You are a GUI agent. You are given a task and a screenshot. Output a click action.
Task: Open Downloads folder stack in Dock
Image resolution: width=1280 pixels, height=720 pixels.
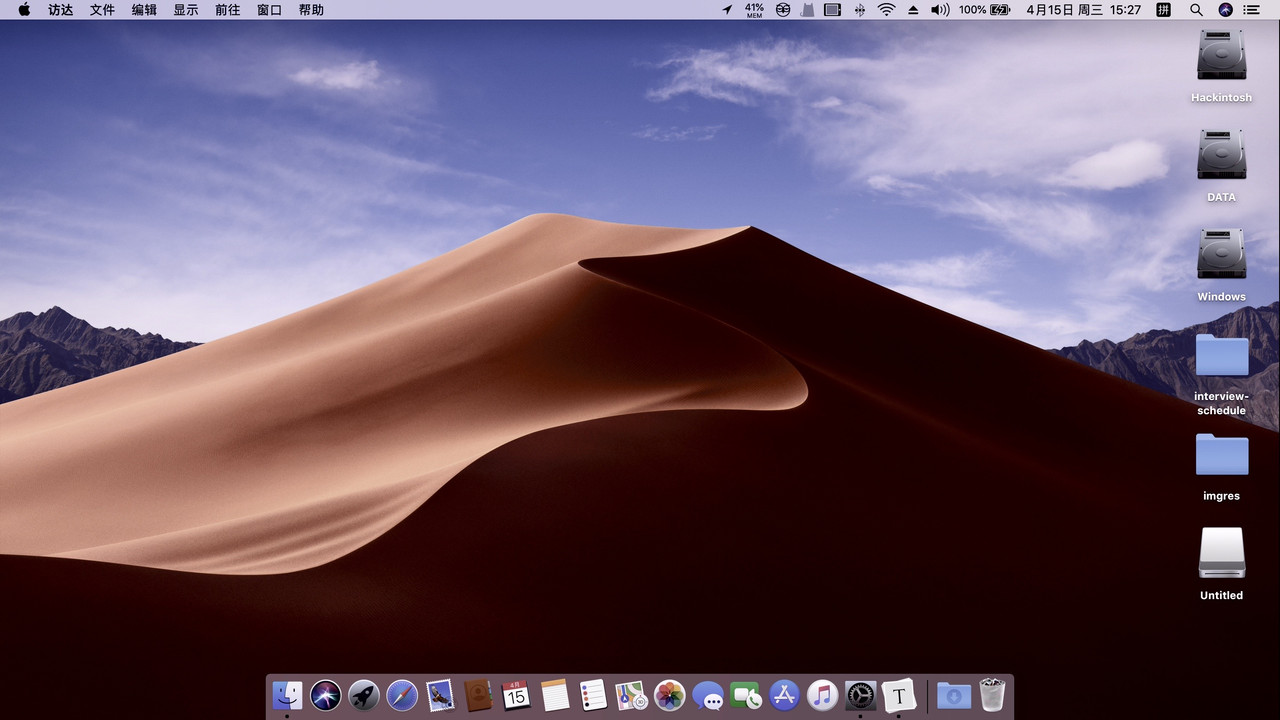click(x=954, y=694)
